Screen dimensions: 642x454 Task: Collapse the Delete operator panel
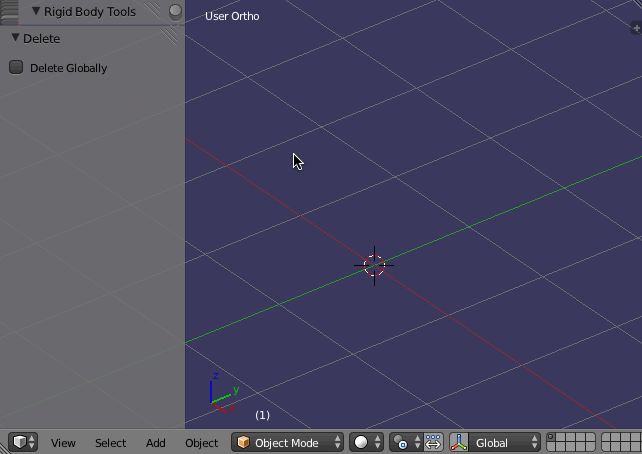(15, 38)
